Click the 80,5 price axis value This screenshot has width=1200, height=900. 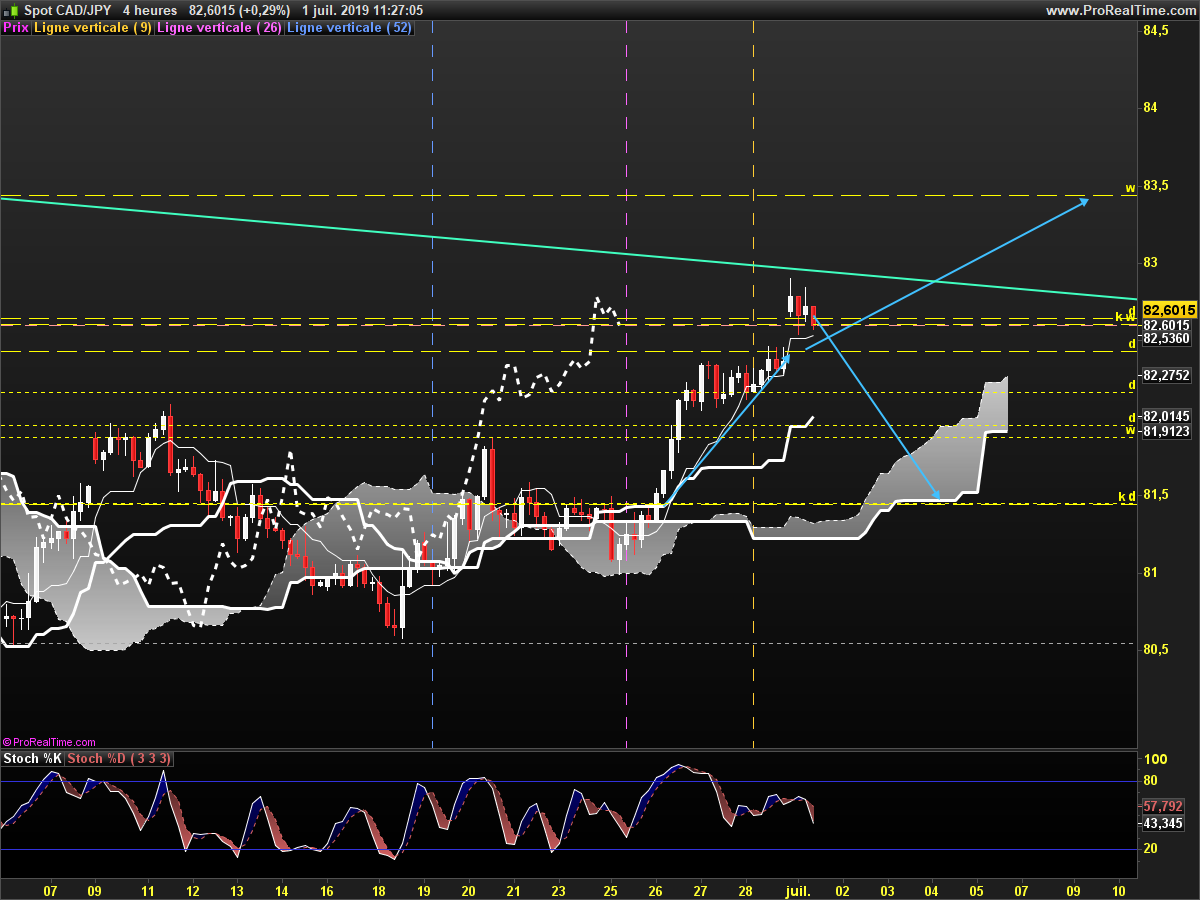coord(1154,650)
